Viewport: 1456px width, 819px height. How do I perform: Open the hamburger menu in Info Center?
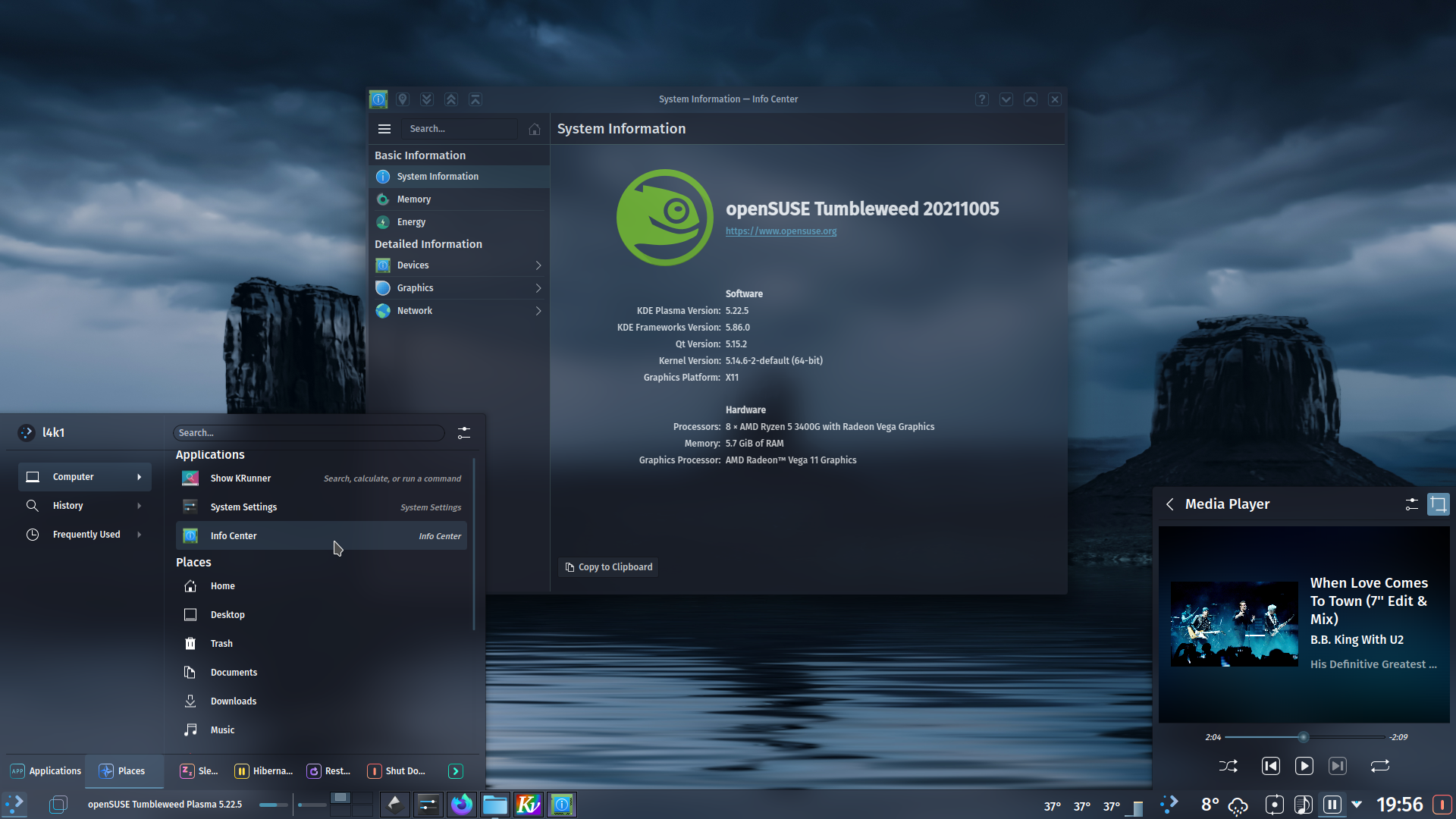point(384,129)
